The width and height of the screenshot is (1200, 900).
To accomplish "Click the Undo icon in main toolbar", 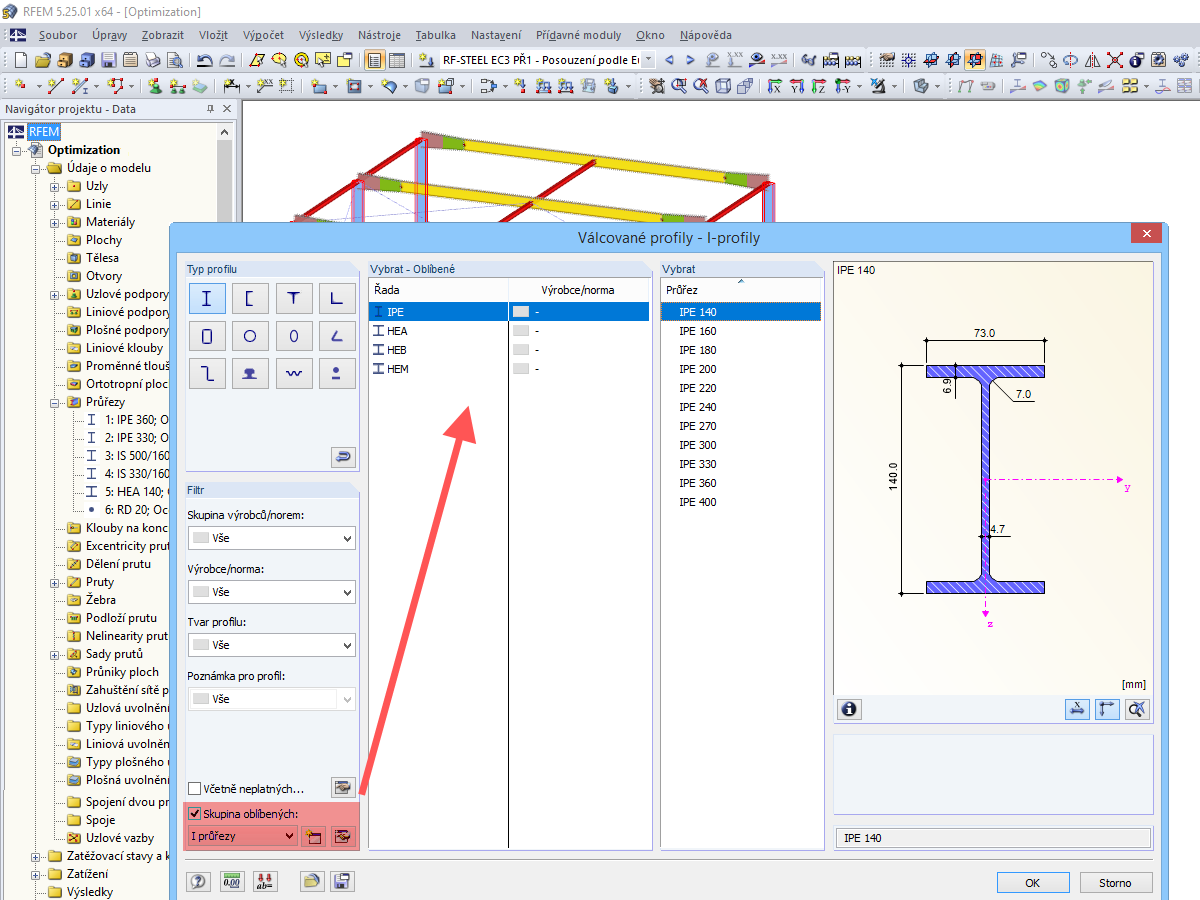I will (x=204, y=60).
